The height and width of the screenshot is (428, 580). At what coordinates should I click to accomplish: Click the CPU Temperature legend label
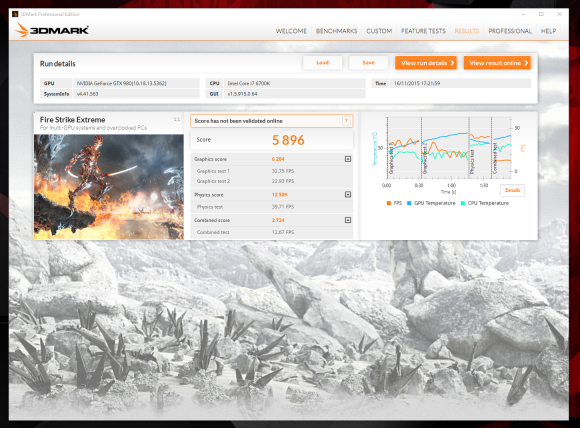click(x=488, y=203)
